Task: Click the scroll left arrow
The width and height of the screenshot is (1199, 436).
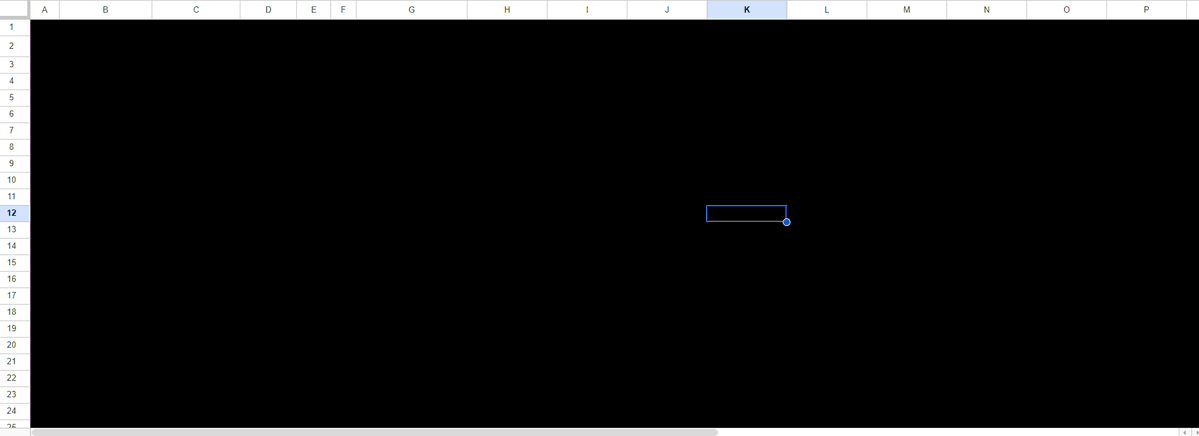Action: 1184,432
